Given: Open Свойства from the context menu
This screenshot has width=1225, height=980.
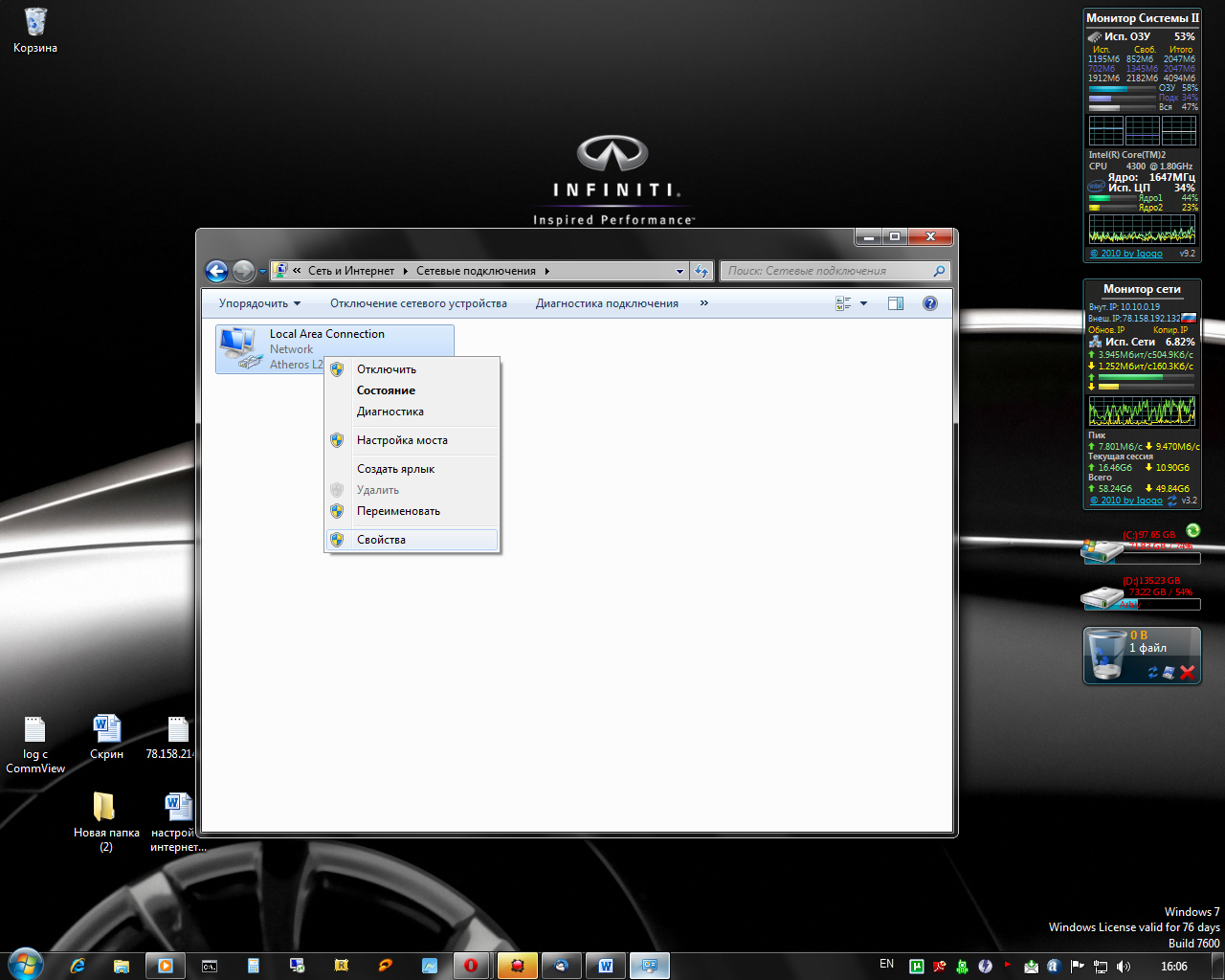Looking at the screenshot, I should (412, 540).
